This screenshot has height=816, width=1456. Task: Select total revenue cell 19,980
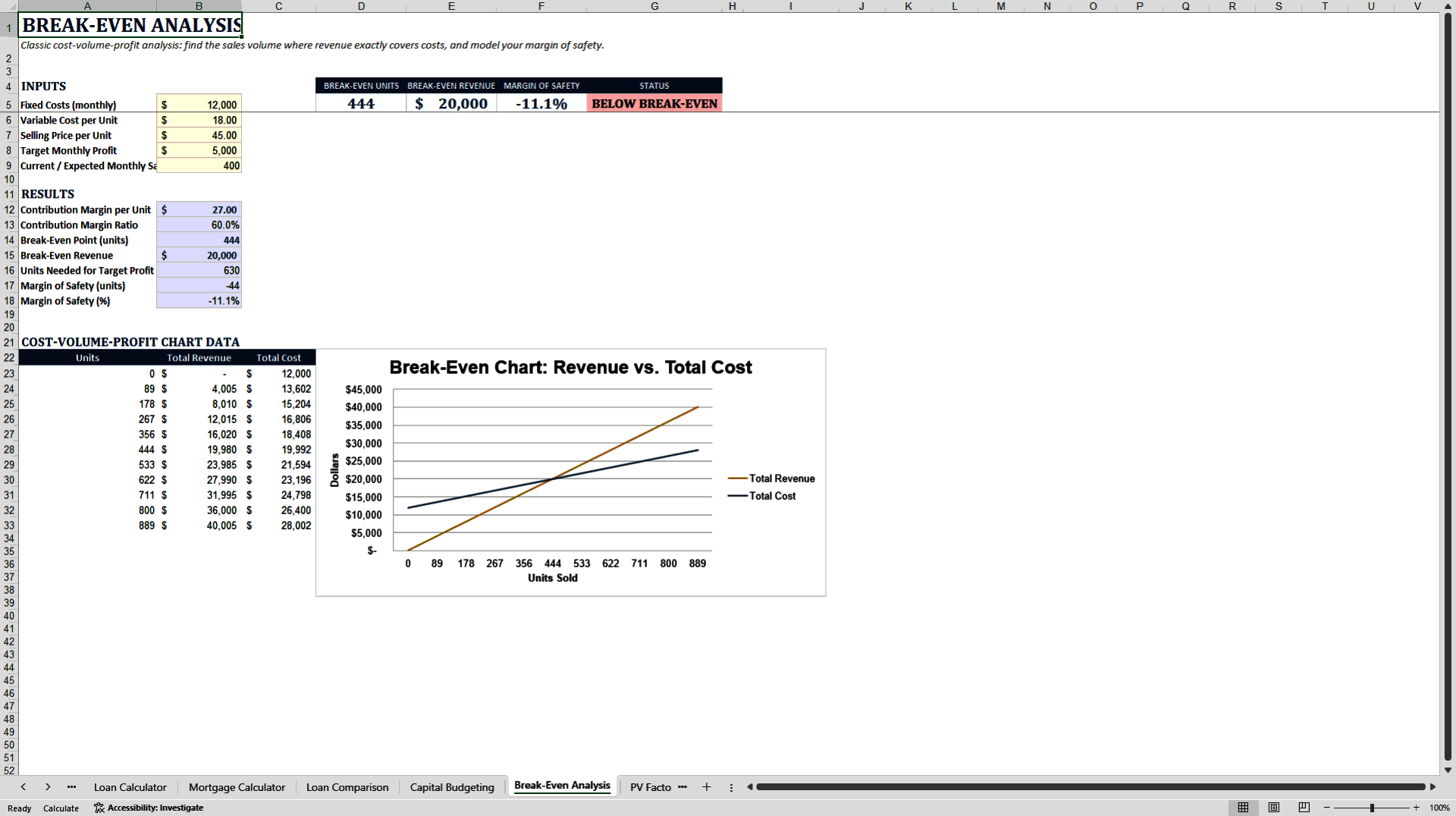(199, 450)
